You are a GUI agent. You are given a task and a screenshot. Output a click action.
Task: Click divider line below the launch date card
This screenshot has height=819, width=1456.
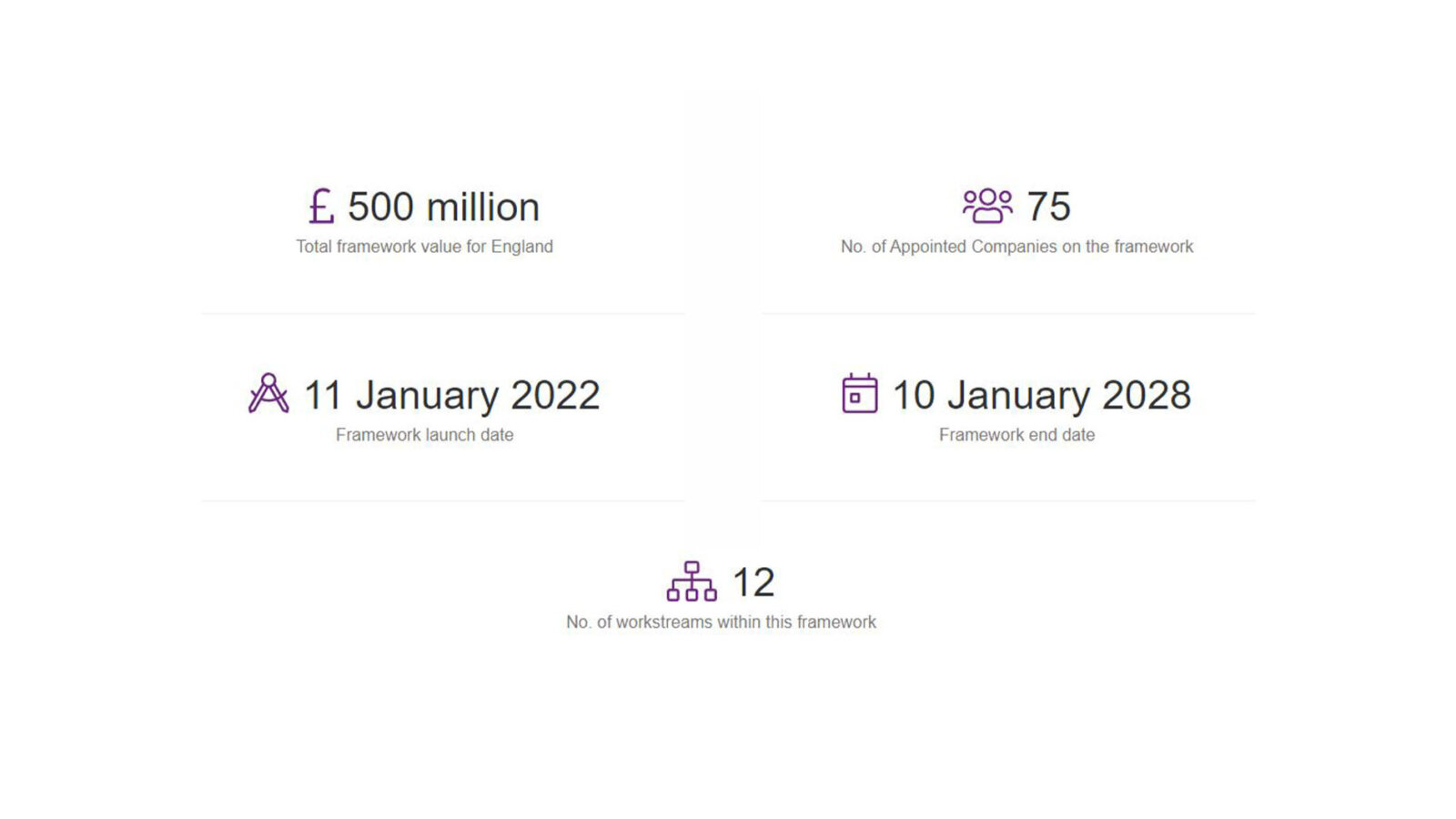(443, 500)
